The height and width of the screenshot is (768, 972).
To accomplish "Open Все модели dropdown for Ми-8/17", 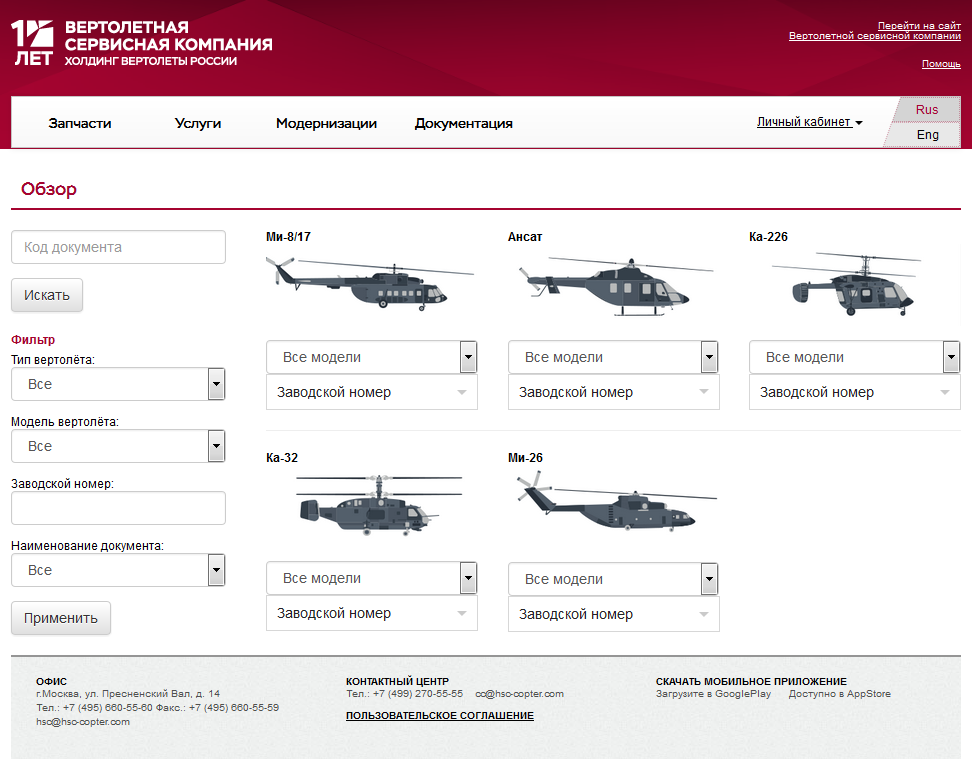I will tap(372, 357).
